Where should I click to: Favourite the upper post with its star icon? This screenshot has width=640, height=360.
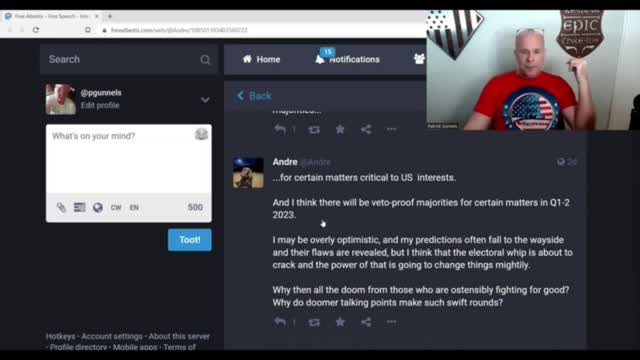340,129
